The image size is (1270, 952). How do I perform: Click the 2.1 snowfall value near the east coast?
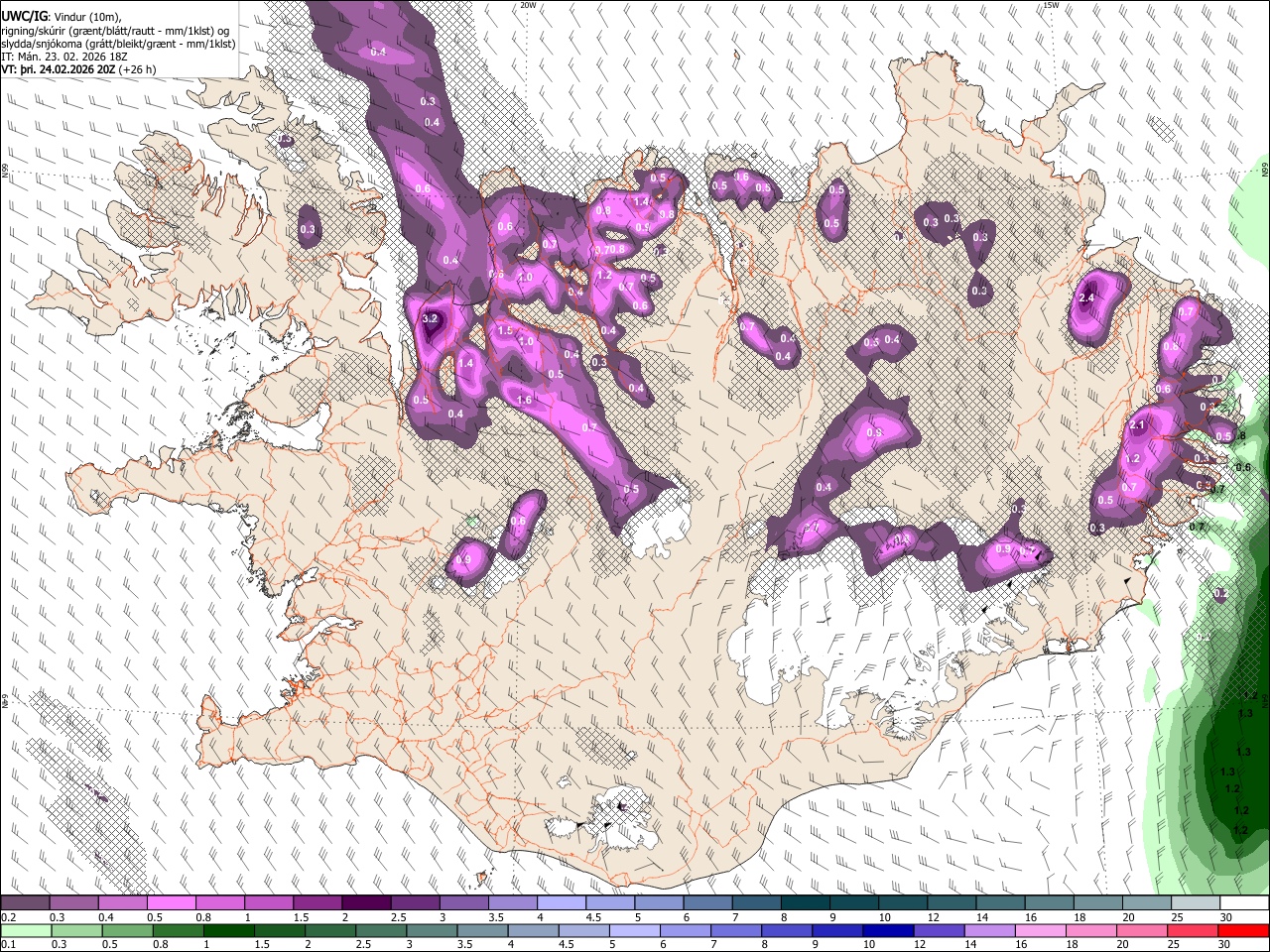1138,425
